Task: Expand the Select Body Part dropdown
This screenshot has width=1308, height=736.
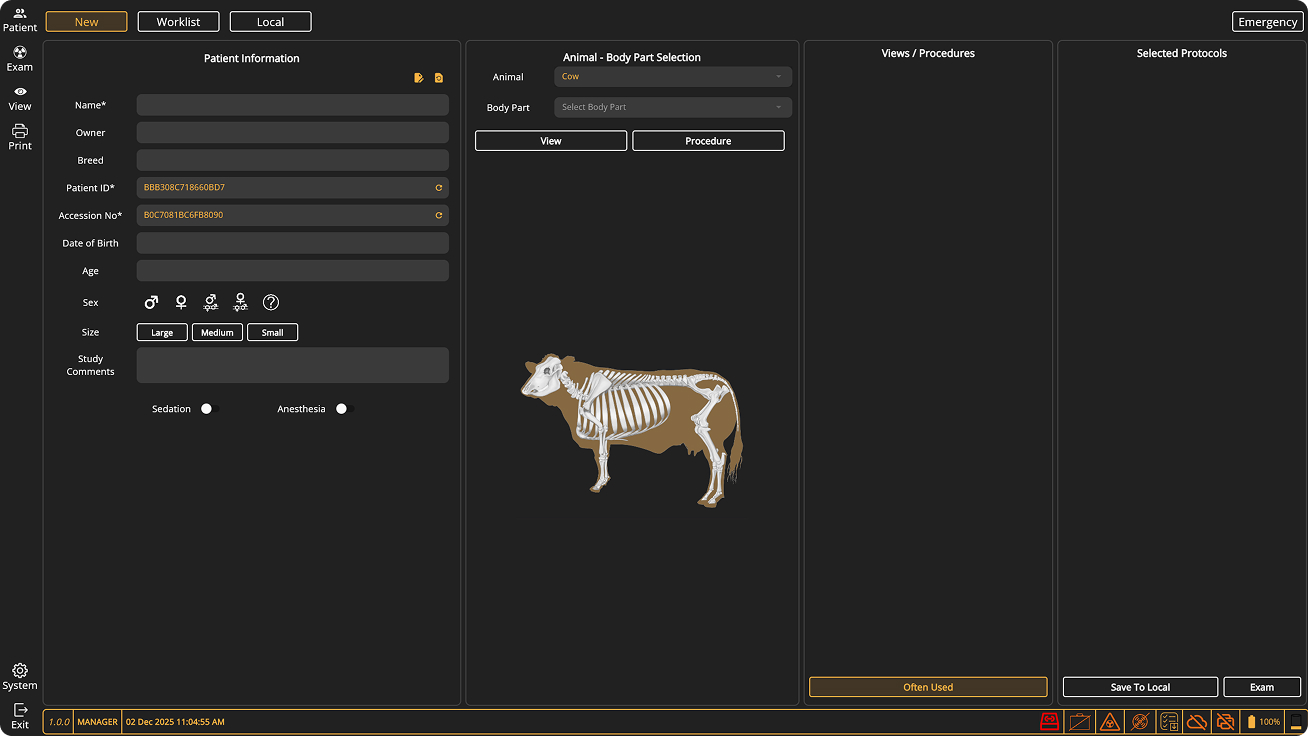Action: pyautogui.click(x=672, y=107)
